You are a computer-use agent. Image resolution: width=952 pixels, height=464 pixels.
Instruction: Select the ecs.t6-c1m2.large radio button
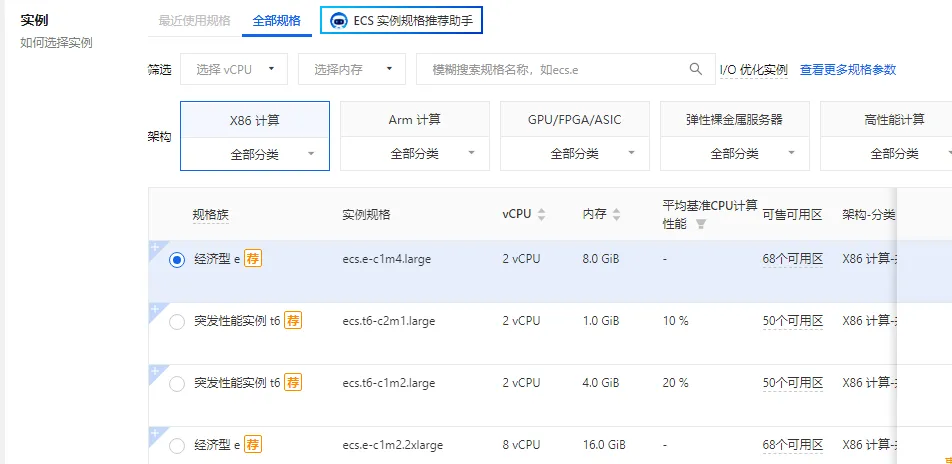[177, 384]
